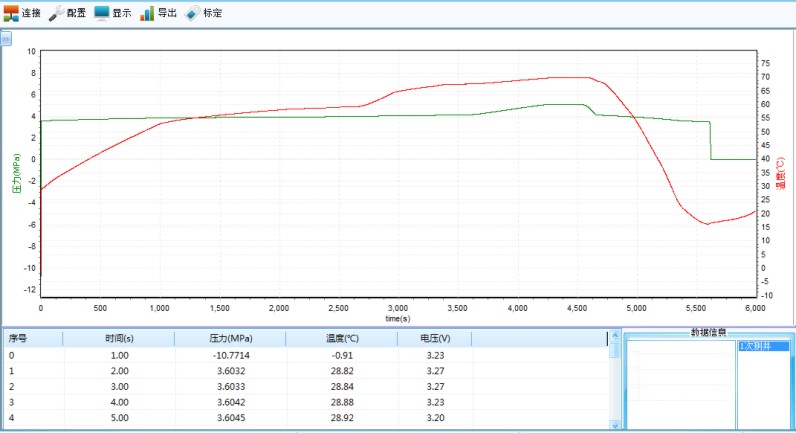
Task: Select temperature cell 28.88
Action: (x=342, y=403)
